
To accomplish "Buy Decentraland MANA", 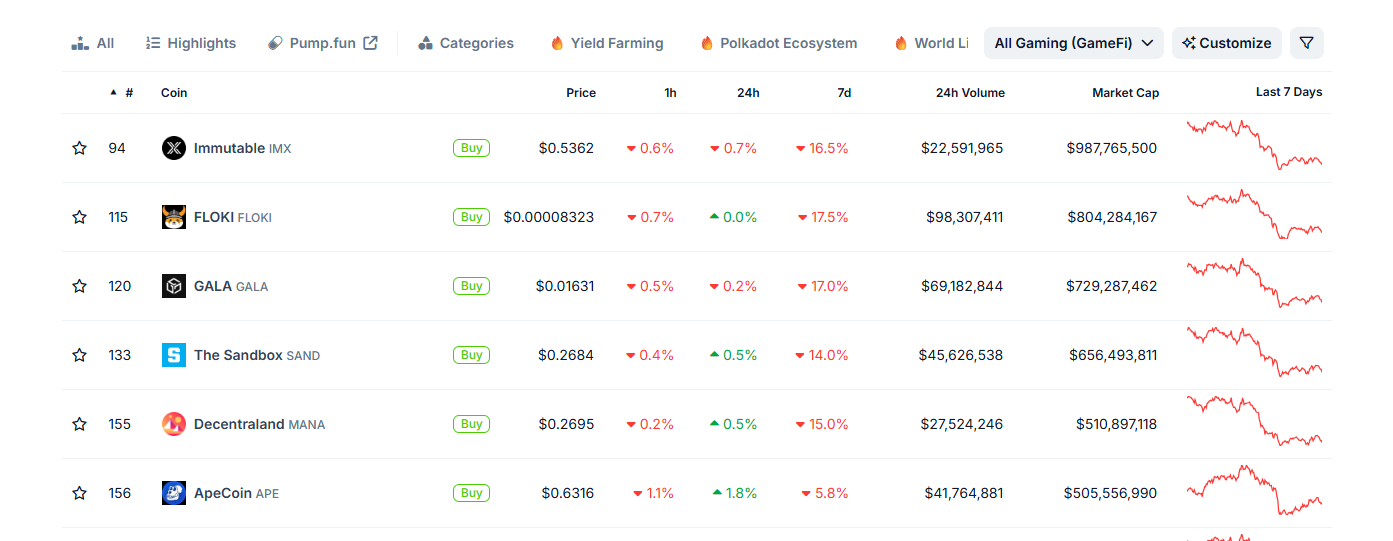I will 472,424.
